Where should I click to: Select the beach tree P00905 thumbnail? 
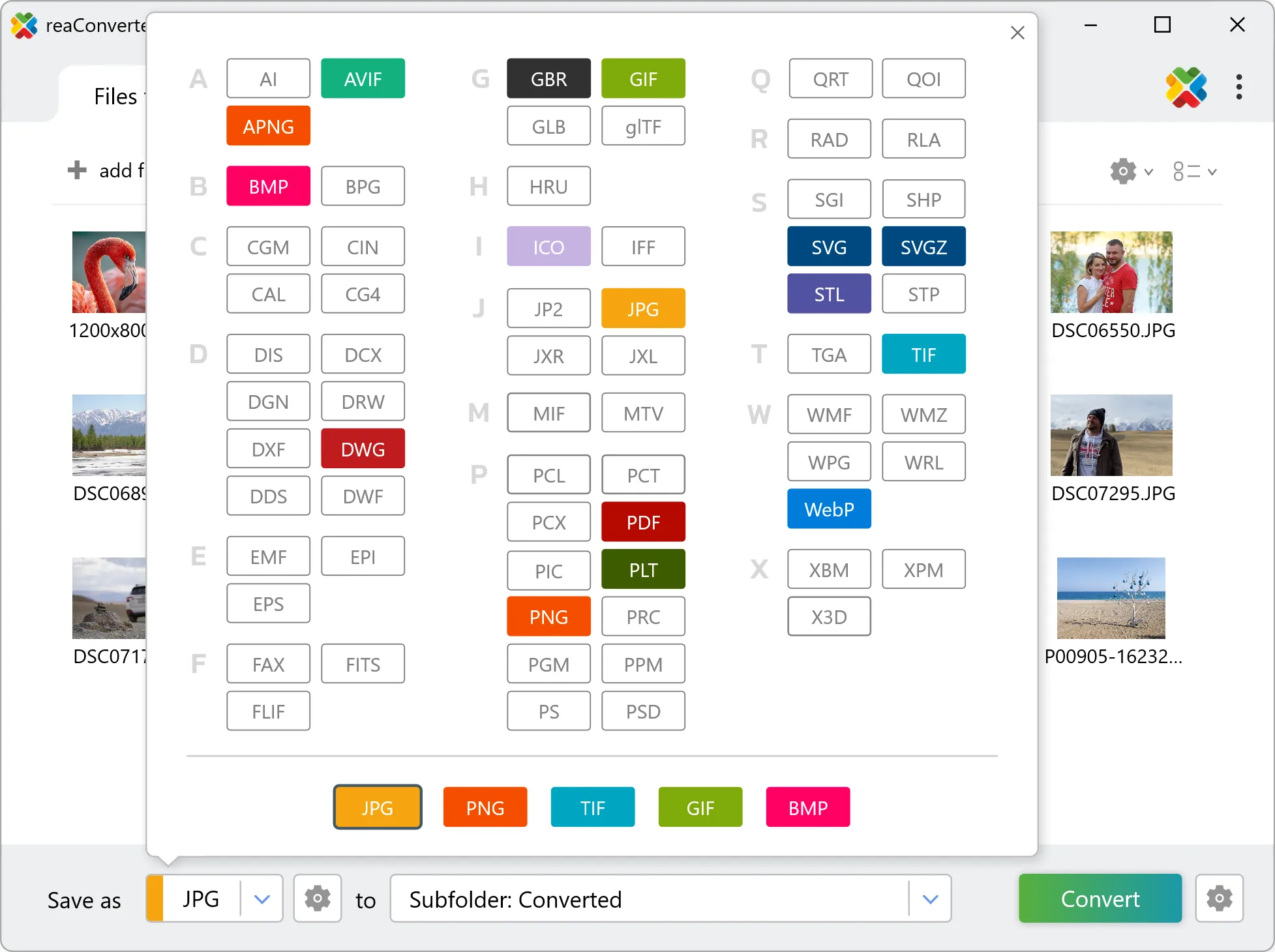coord(1111,598)
